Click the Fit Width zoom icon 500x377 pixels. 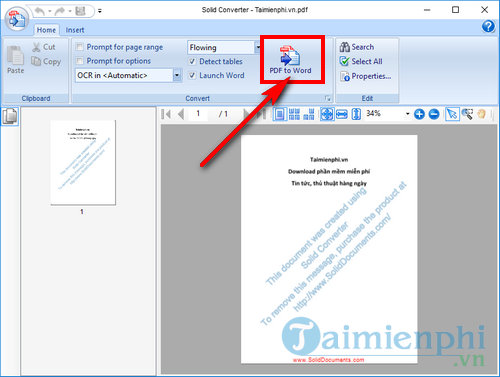(x=342, y=114)
